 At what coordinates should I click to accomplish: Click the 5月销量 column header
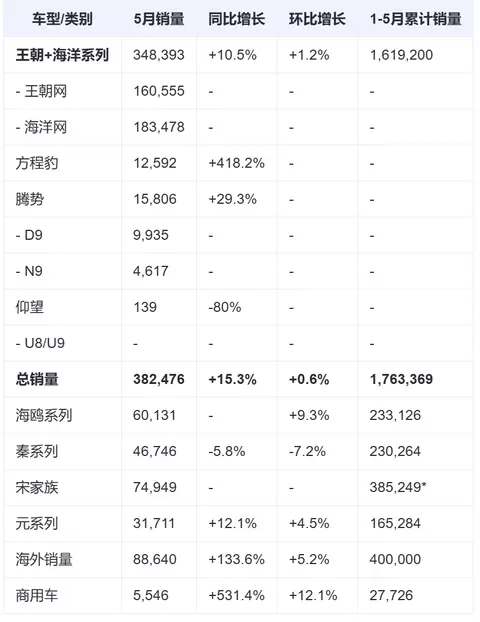coord(159,19)
